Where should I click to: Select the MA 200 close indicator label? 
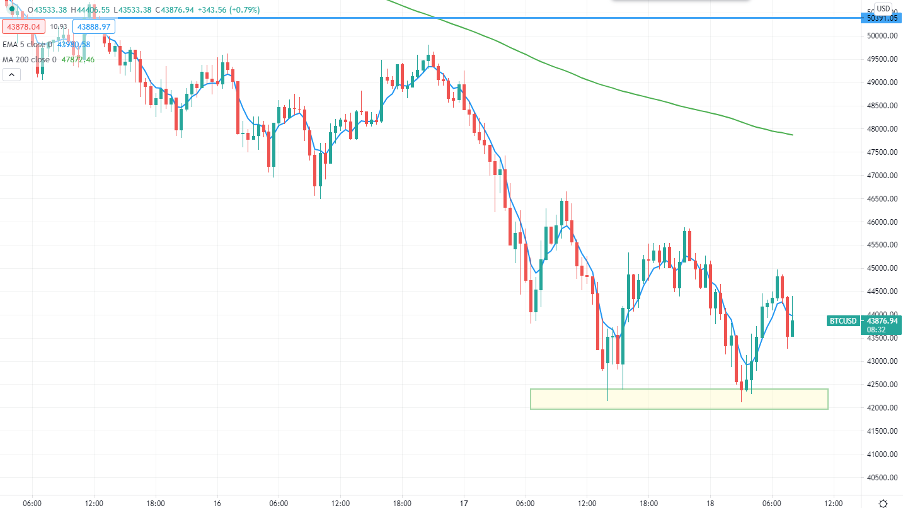[29, 59]
